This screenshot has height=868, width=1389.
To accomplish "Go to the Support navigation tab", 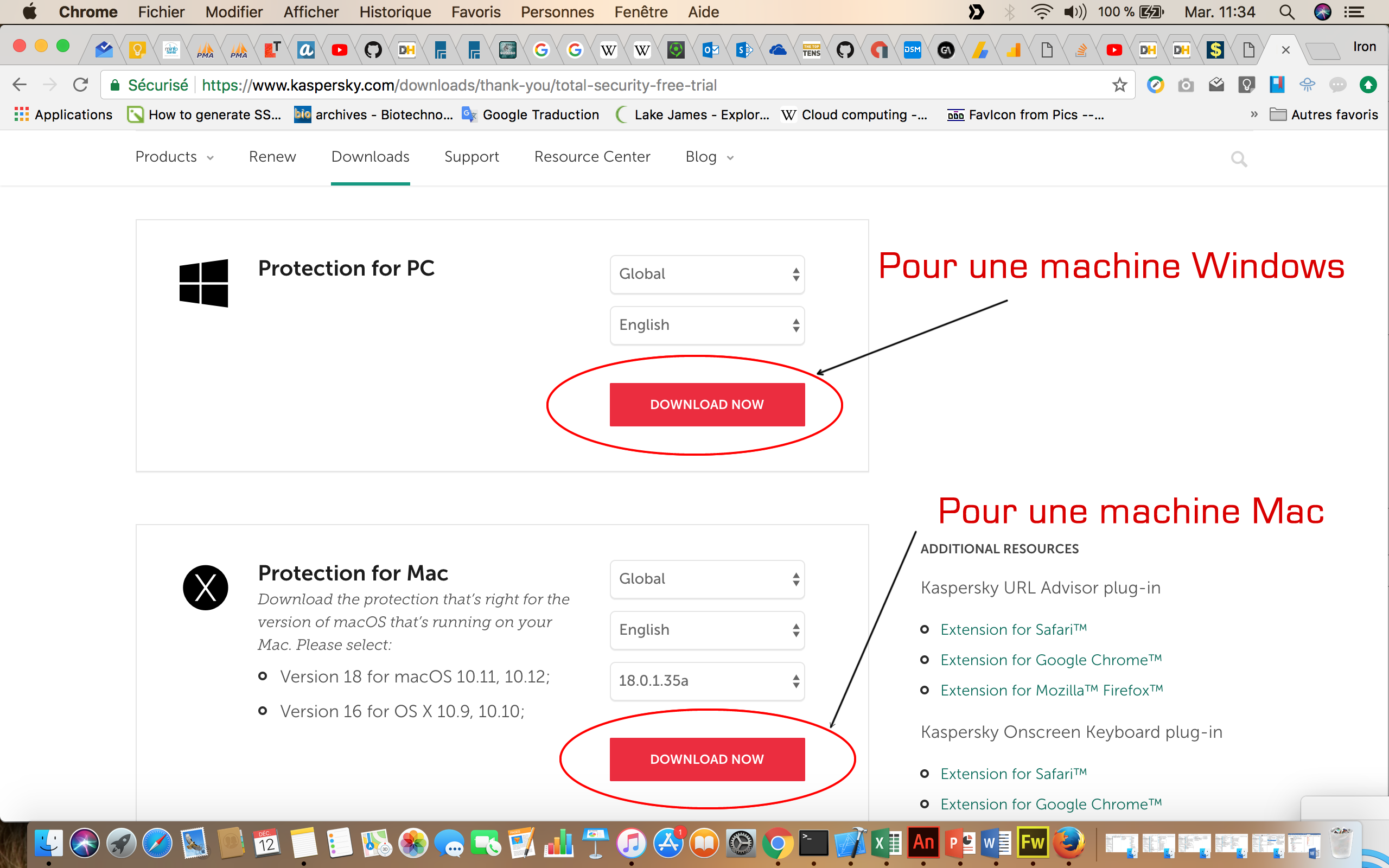I will pos(471,157).
